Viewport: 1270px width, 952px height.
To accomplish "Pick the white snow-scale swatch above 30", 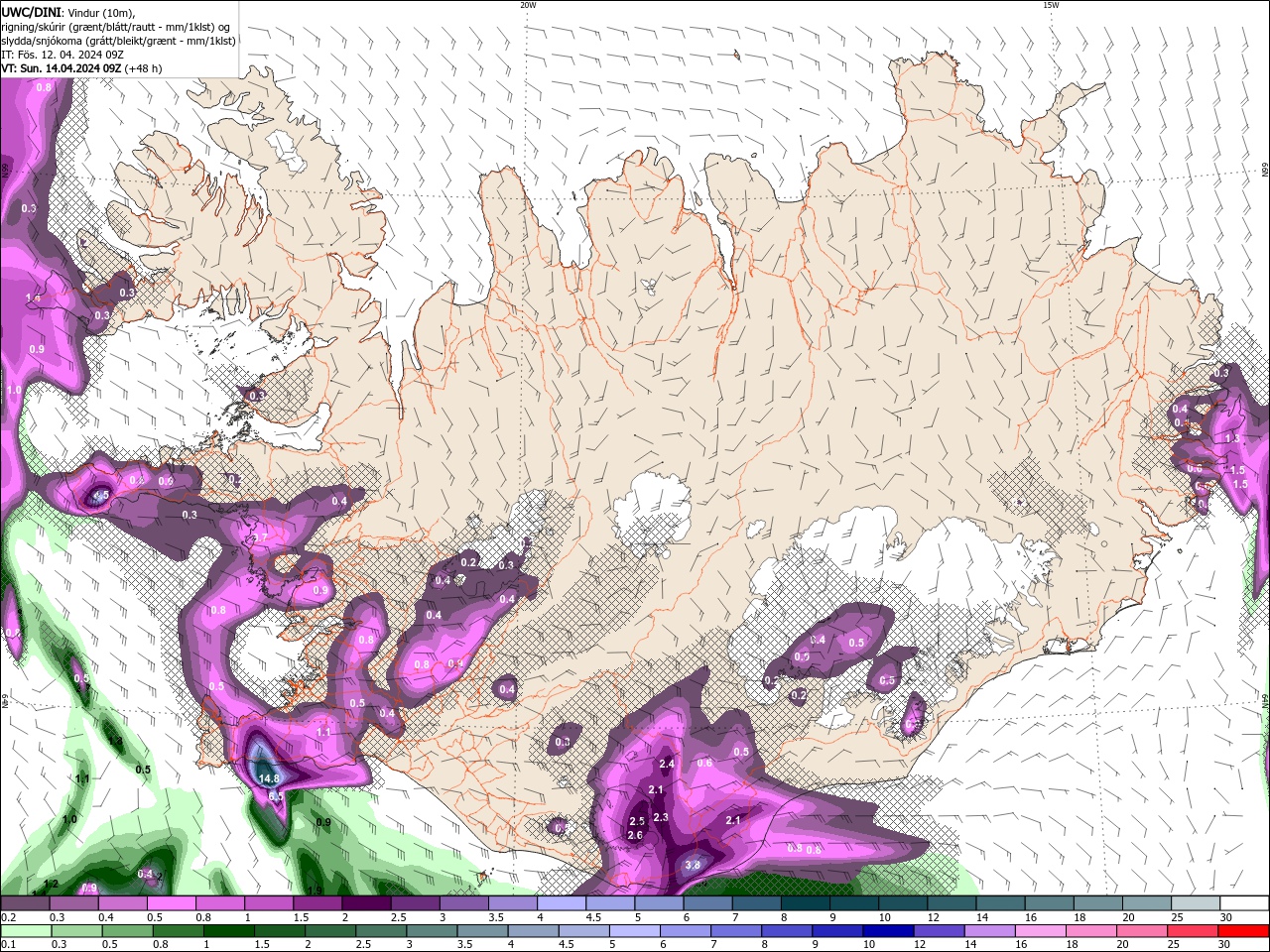I will [1244, 903].
